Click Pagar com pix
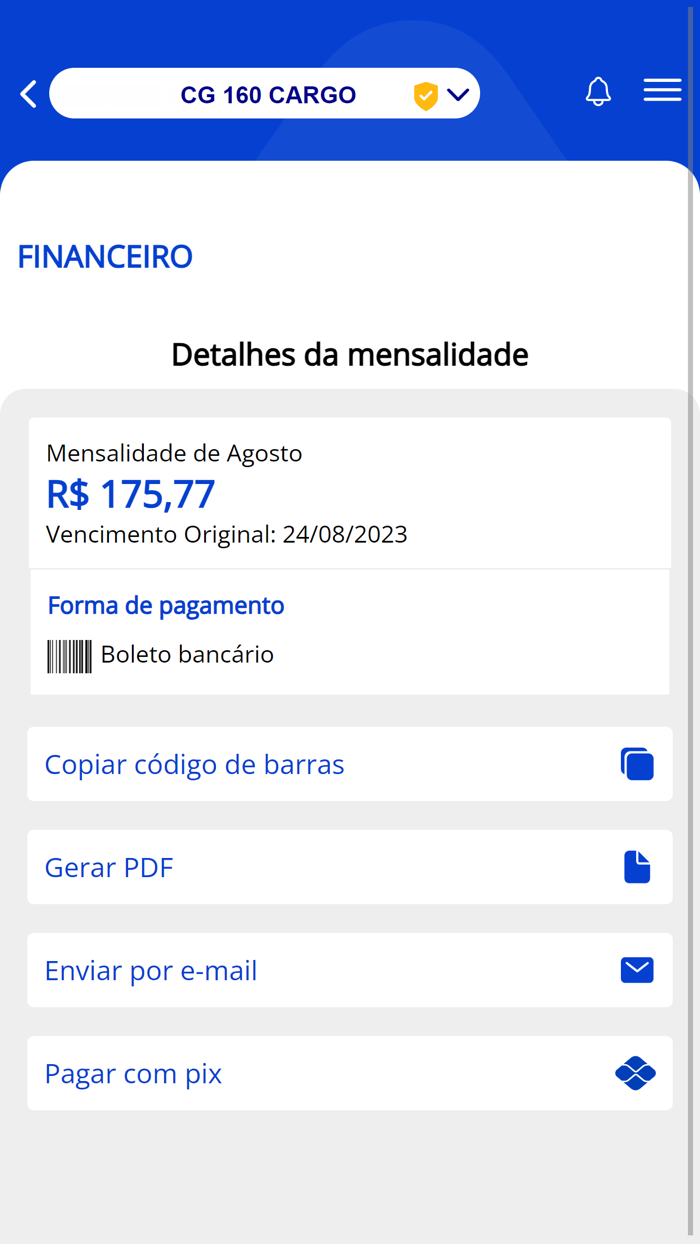Viewport: 700px width, 1244px height. pos(132,1073)
